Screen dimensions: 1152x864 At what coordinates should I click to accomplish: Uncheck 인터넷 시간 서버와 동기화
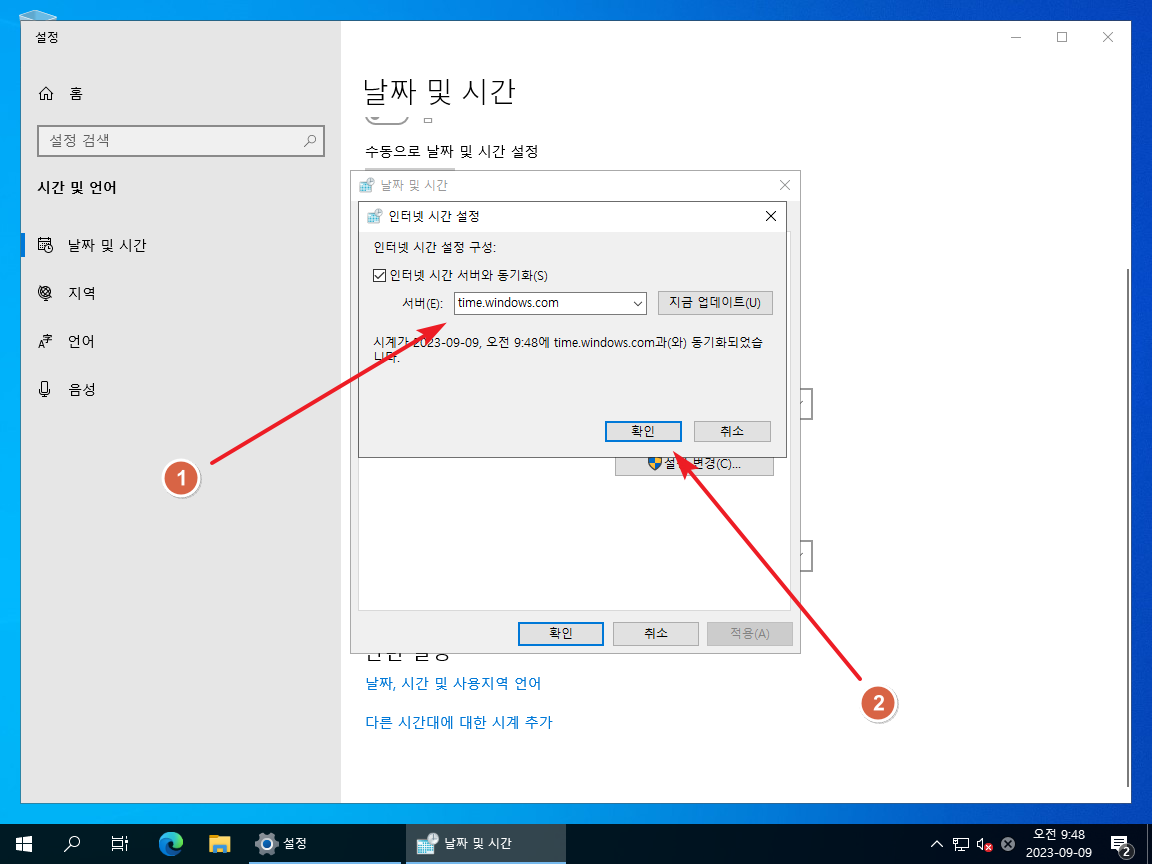380,275
